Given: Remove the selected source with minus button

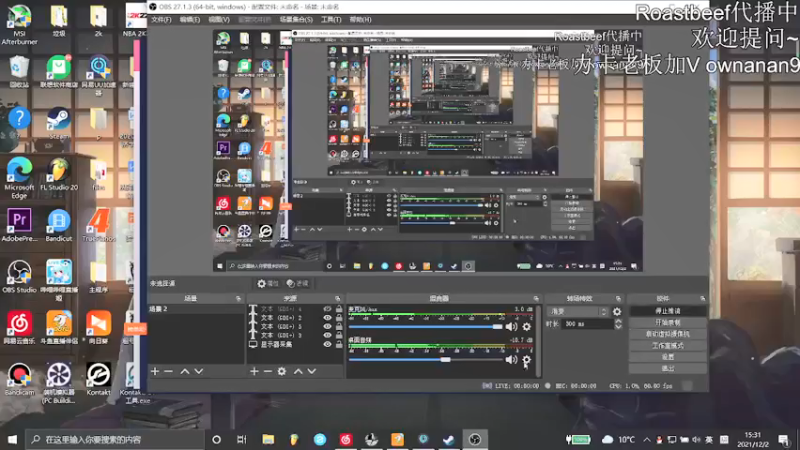Looking at the screenshot, I should 268,371.
